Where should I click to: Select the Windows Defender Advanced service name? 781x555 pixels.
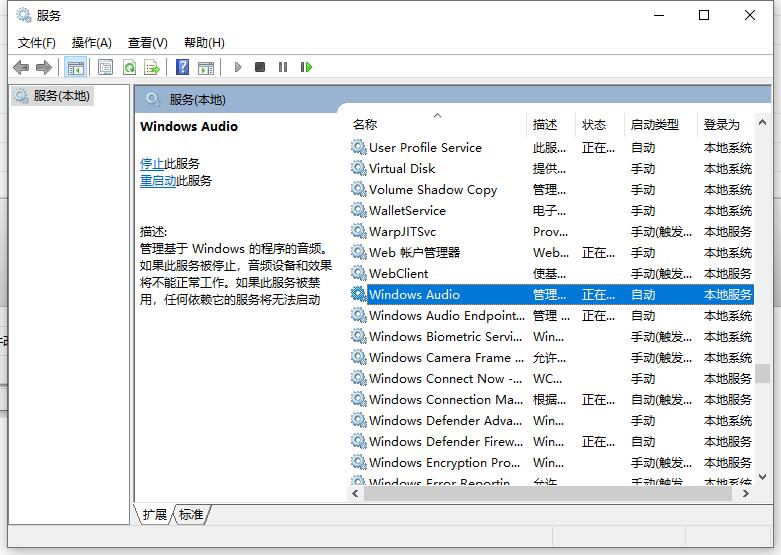click(446, 420)
